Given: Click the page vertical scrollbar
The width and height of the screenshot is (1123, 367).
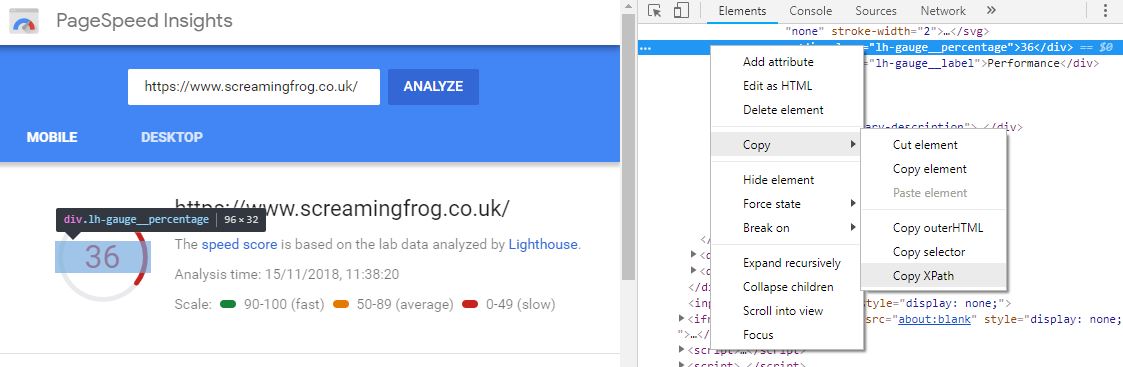Looking at the screenshot, I should (x=628, y=143).
